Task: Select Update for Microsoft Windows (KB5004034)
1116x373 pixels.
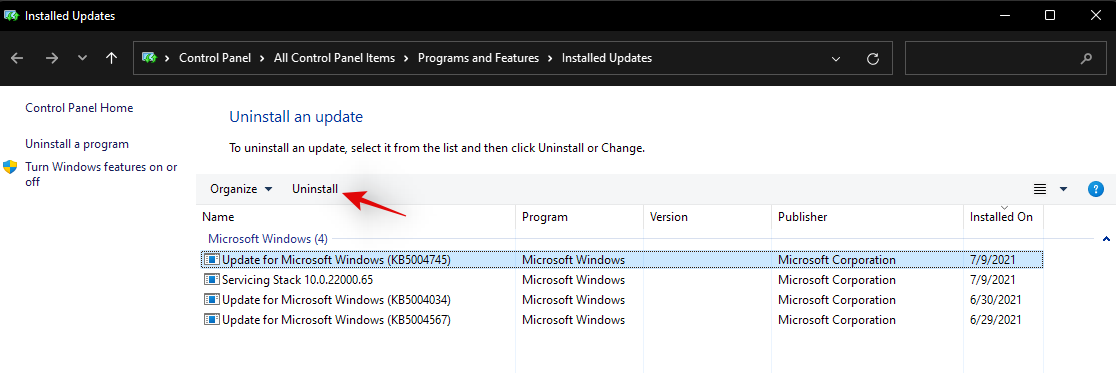Action: 621,300
